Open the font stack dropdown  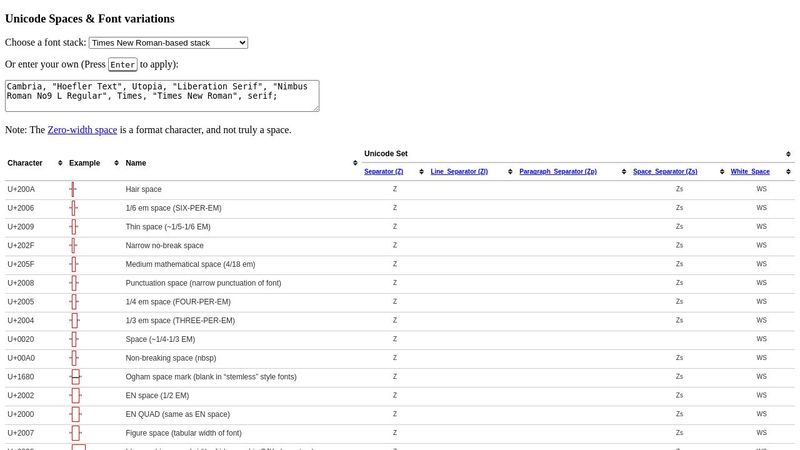coord(168,43)
